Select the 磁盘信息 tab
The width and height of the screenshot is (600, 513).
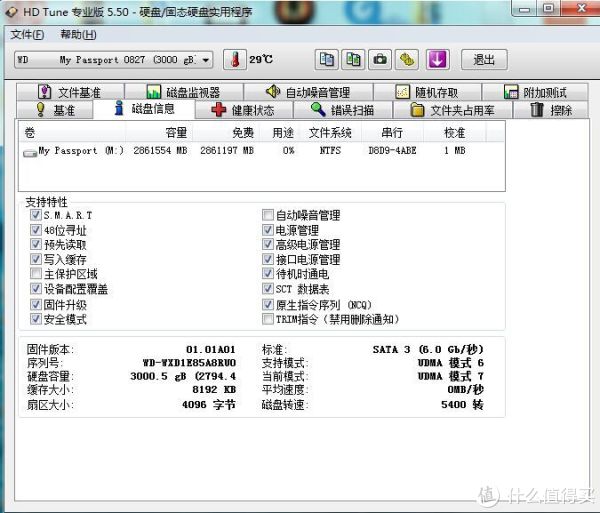click(x=144, y=109)
